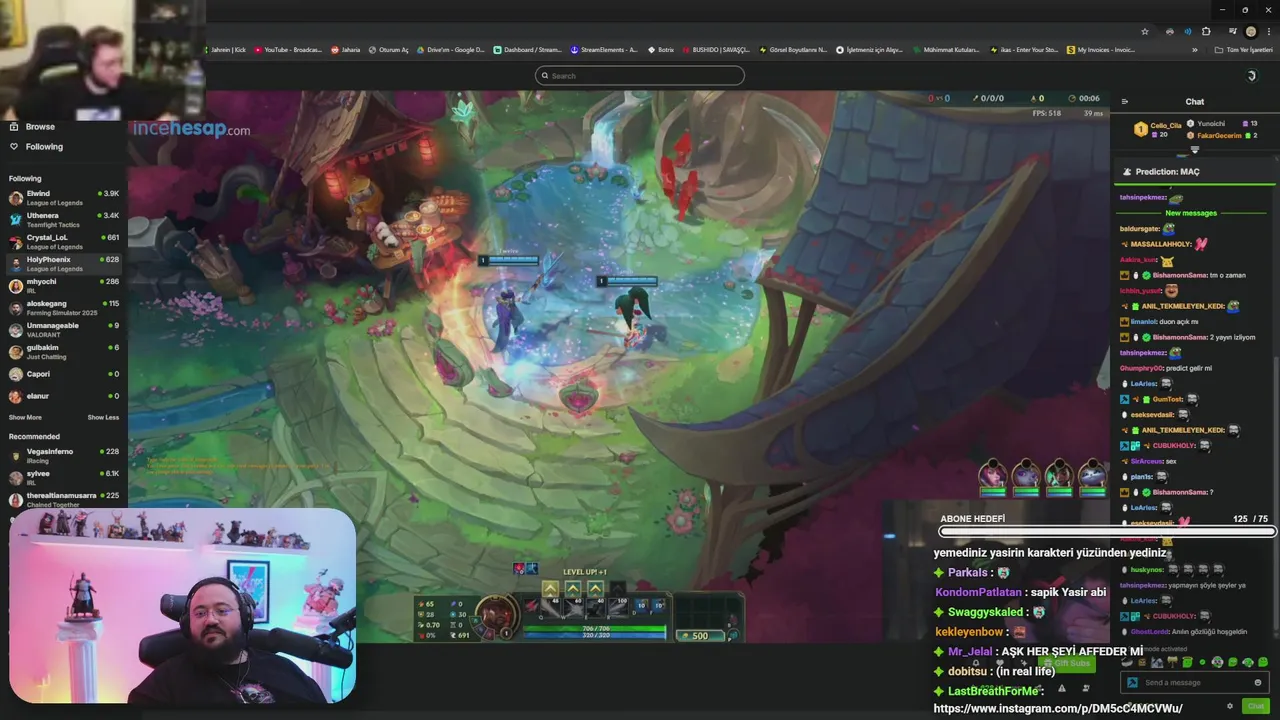Click the Kick user avatar top right
This screenshot has height=720, width=1280.
(x=1251, y=76)
